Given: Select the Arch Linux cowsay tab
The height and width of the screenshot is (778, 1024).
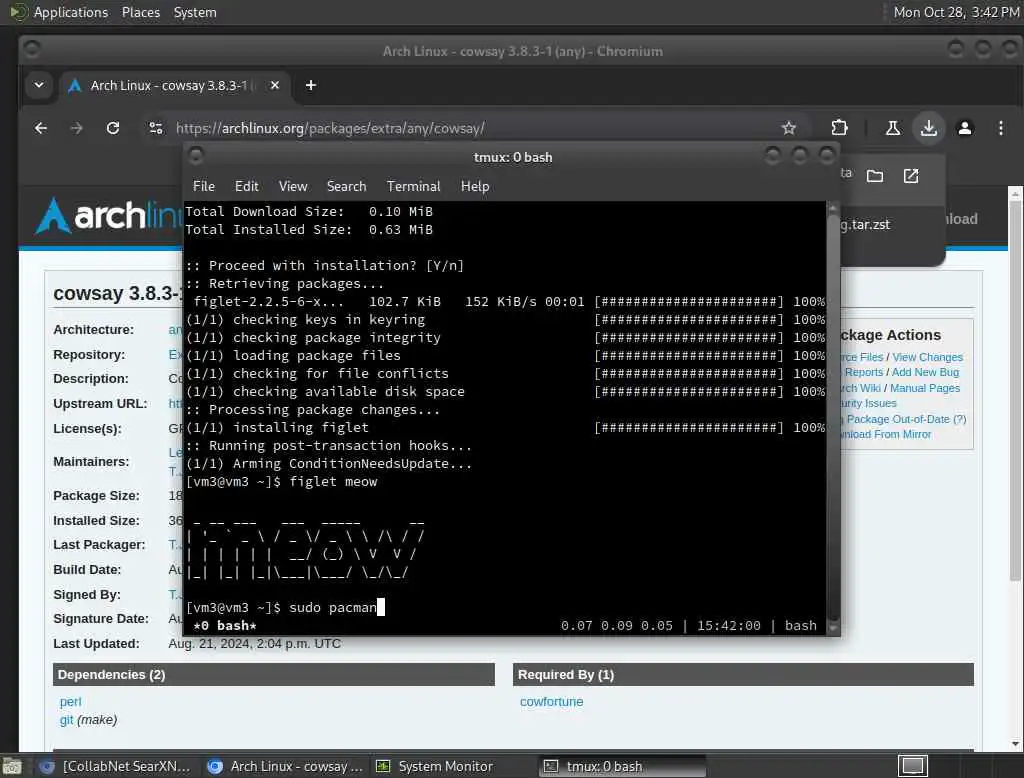Looking at the screenshot, I should 175,86.
